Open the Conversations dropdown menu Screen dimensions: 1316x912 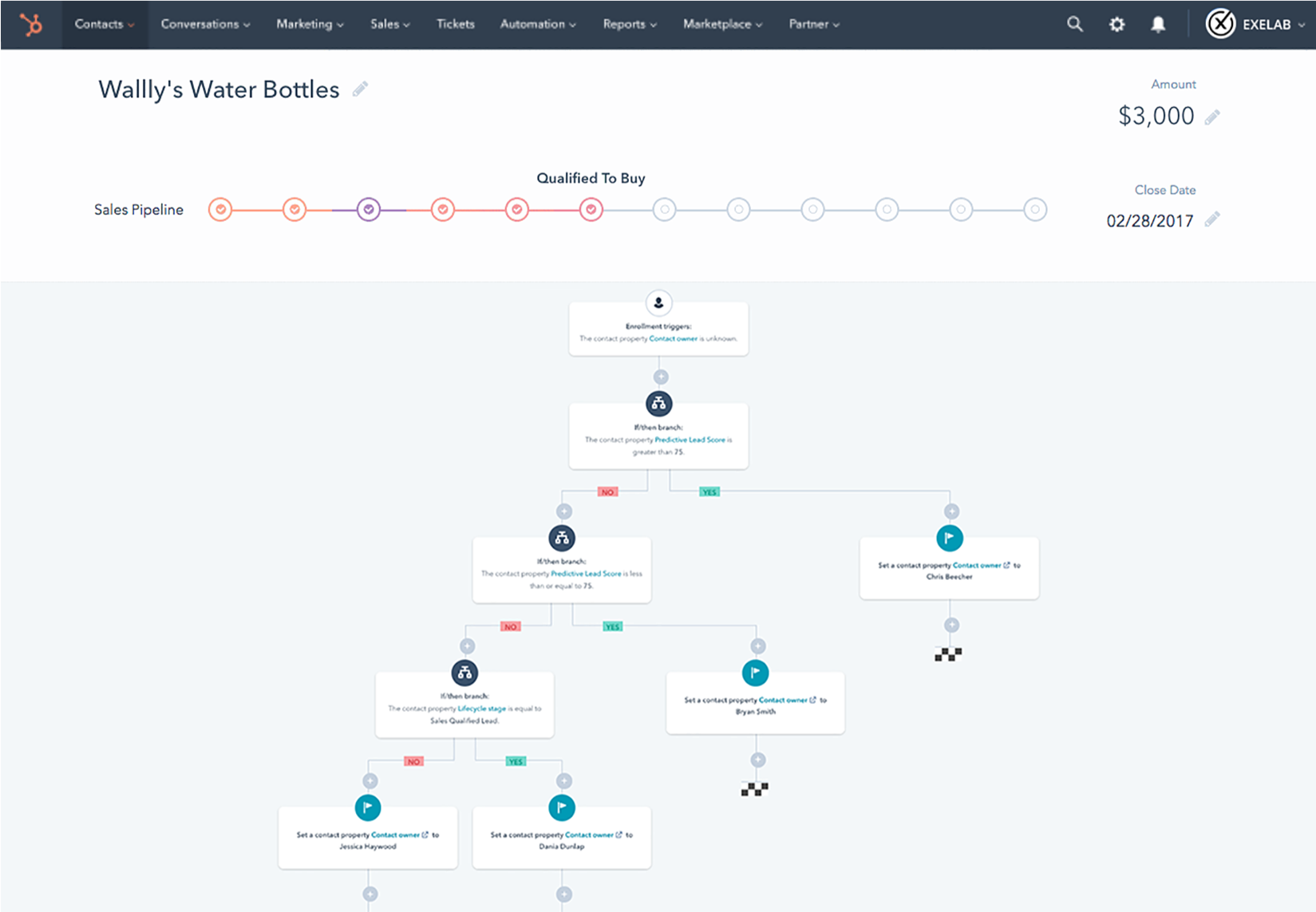point(205,25)
